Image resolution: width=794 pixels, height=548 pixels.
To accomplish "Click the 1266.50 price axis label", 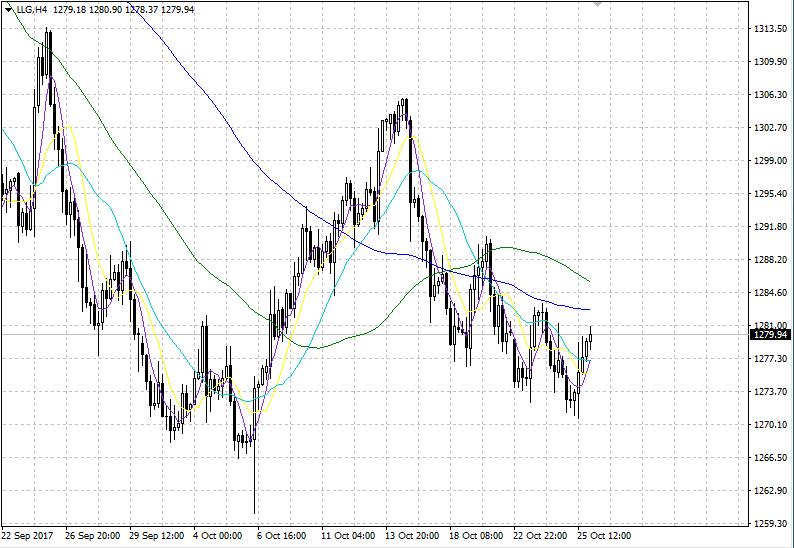I will (770, 457).
